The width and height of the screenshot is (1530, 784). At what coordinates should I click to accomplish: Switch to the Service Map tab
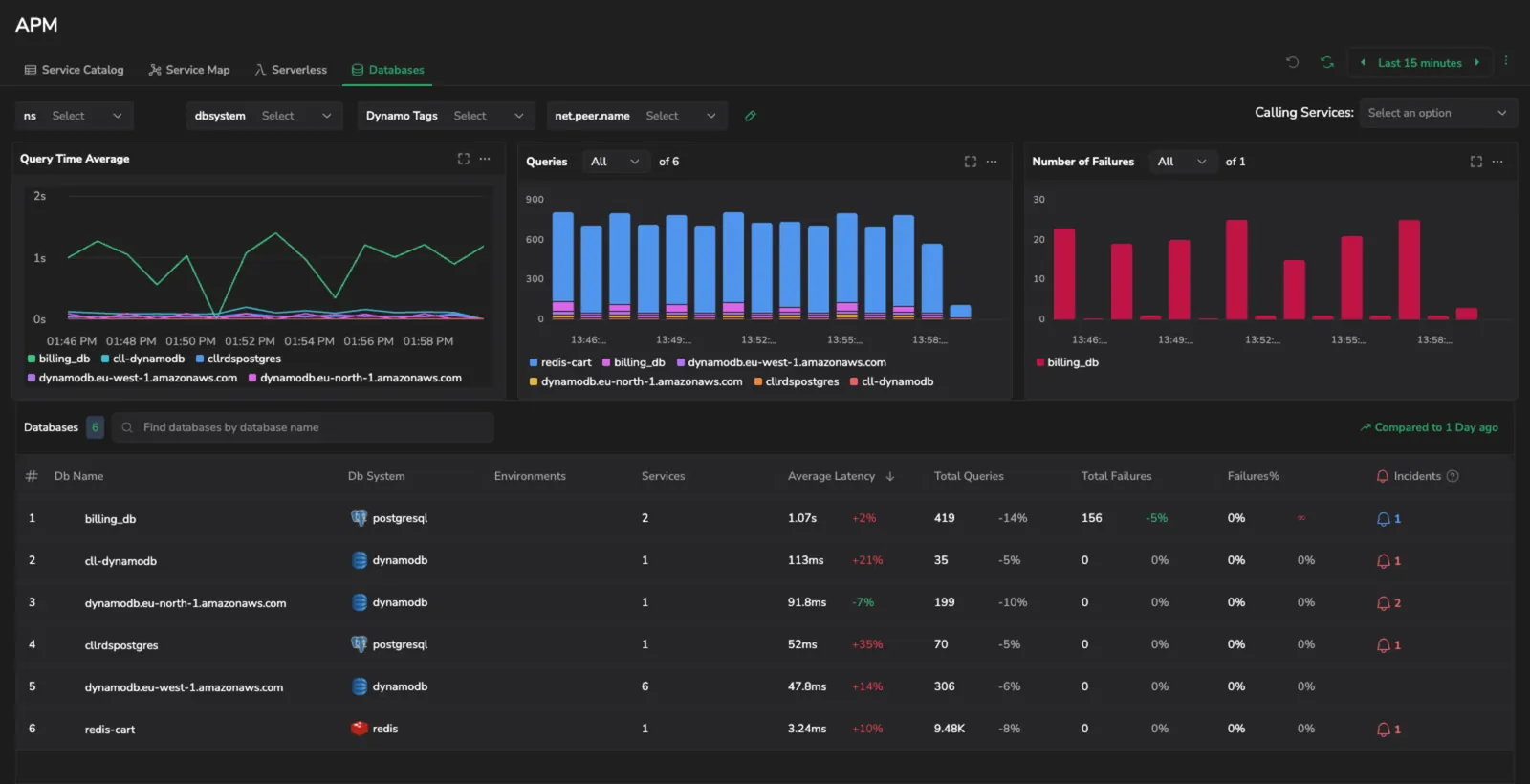(189, 70)
